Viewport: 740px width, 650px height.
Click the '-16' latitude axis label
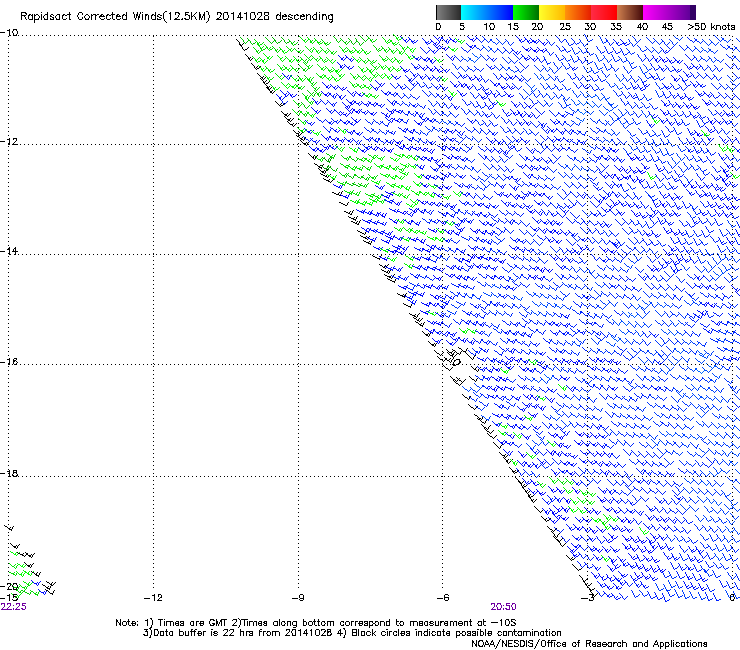coord(9,362)
